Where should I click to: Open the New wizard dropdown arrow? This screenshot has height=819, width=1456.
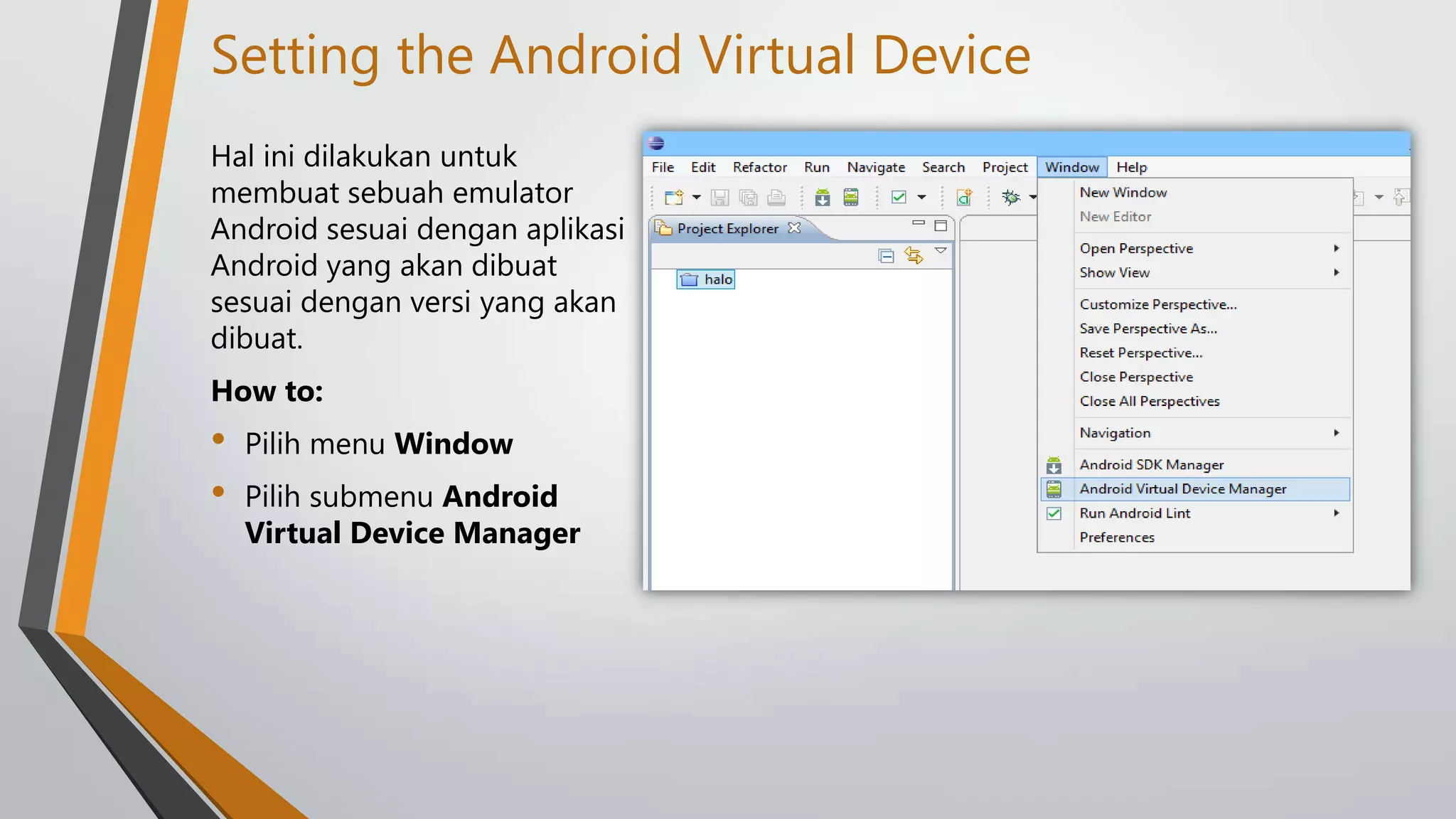[697, 197]
